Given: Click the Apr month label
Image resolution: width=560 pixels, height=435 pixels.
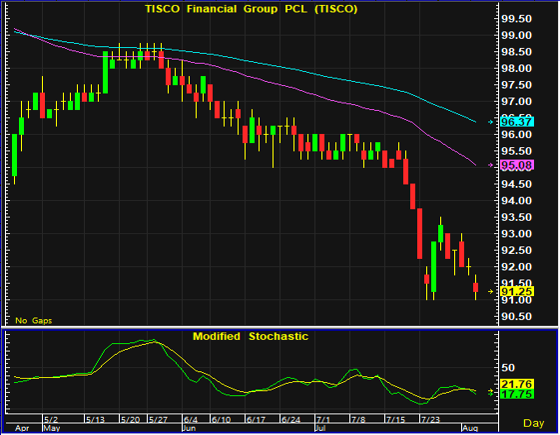Looking at the screenshot, I should [x=22, y=428].
